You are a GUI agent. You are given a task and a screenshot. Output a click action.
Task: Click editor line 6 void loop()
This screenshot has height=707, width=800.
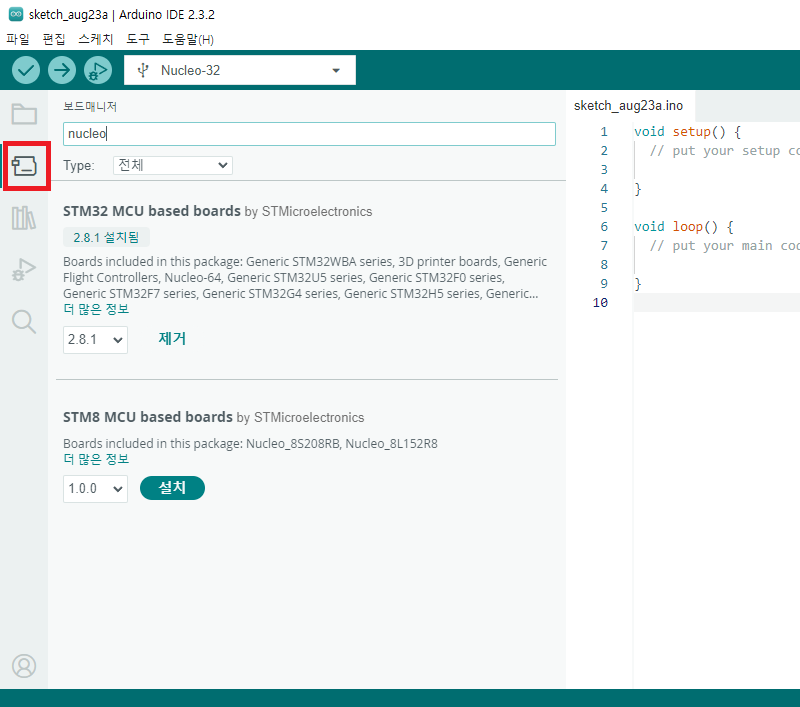coord(684,226)
